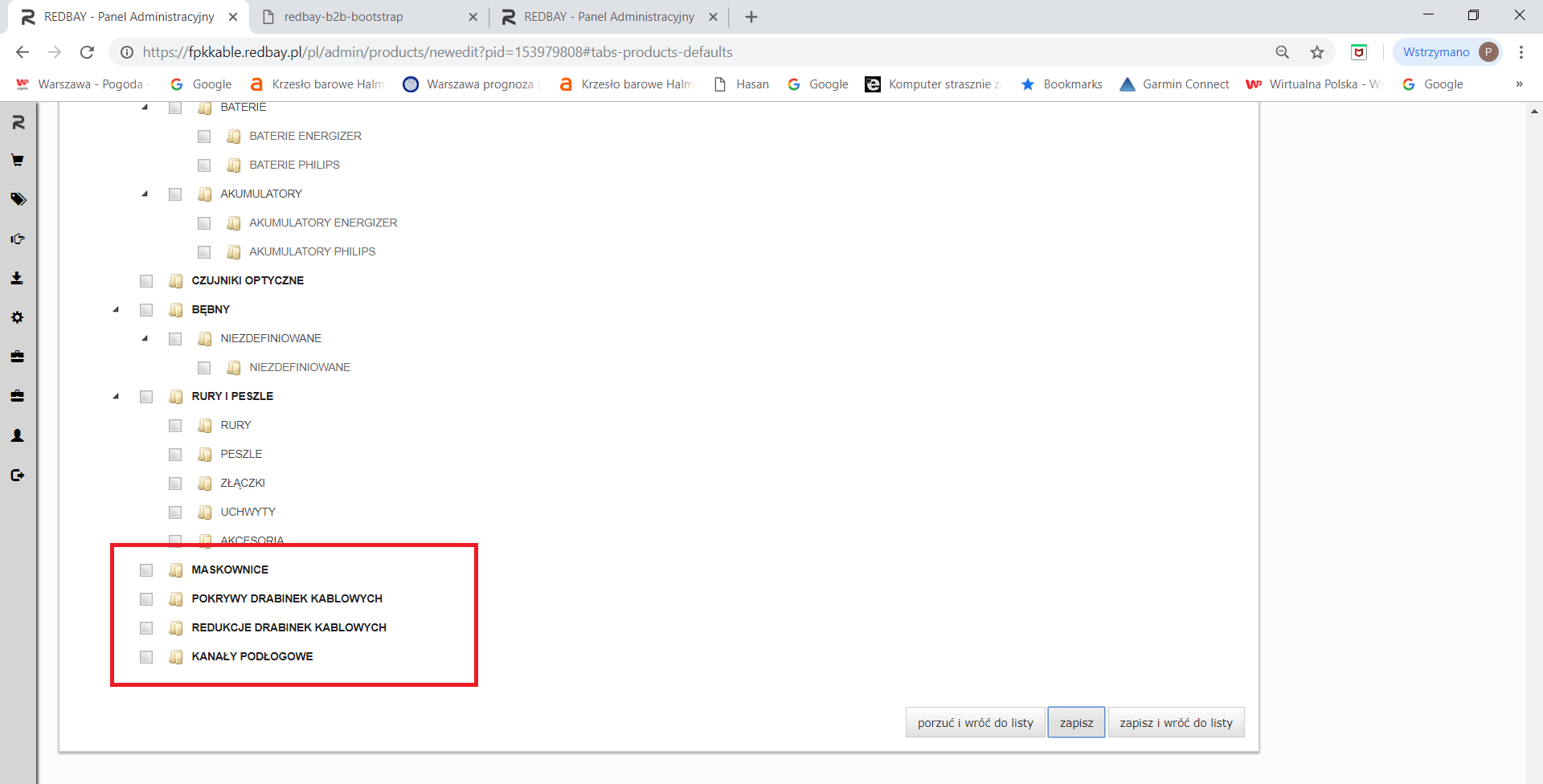Collapse the RURY I PESZLE category
The height and width of the screenshot is (784, 1543).
pos(117,396)
